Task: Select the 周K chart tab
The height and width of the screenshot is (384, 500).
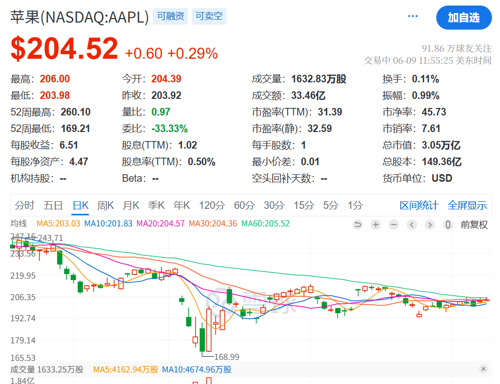Action: (x=105, y=205)
